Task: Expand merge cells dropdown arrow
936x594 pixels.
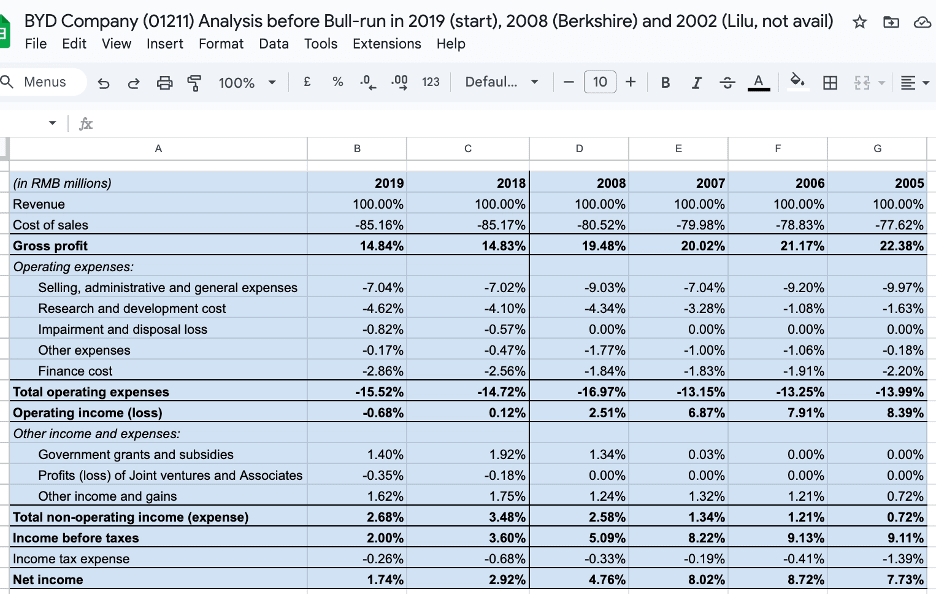Action: tap(882, 82)
